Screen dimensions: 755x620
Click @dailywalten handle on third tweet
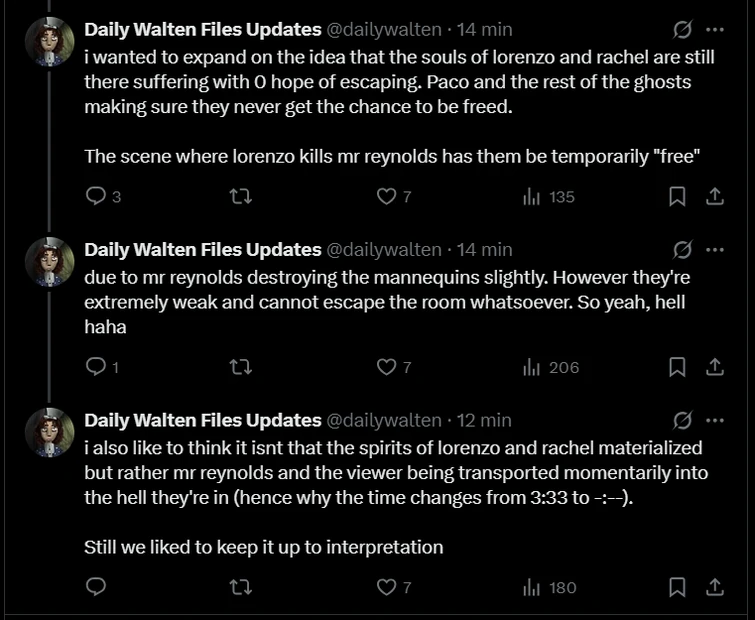[x=384, y=420]
